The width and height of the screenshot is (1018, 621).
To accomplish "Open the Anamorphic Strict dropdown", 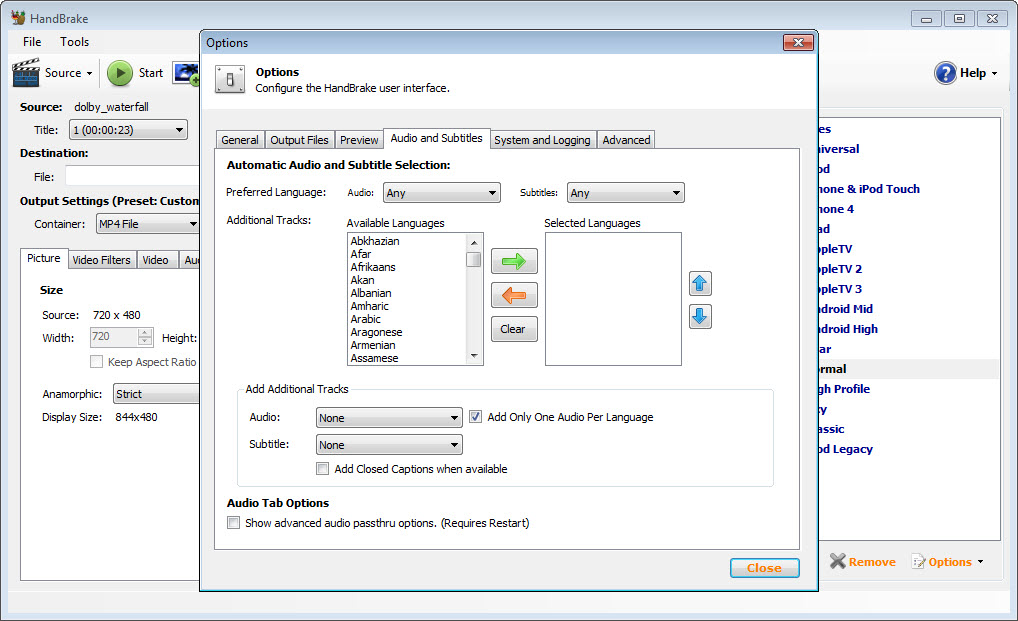I will coord(157,394).
